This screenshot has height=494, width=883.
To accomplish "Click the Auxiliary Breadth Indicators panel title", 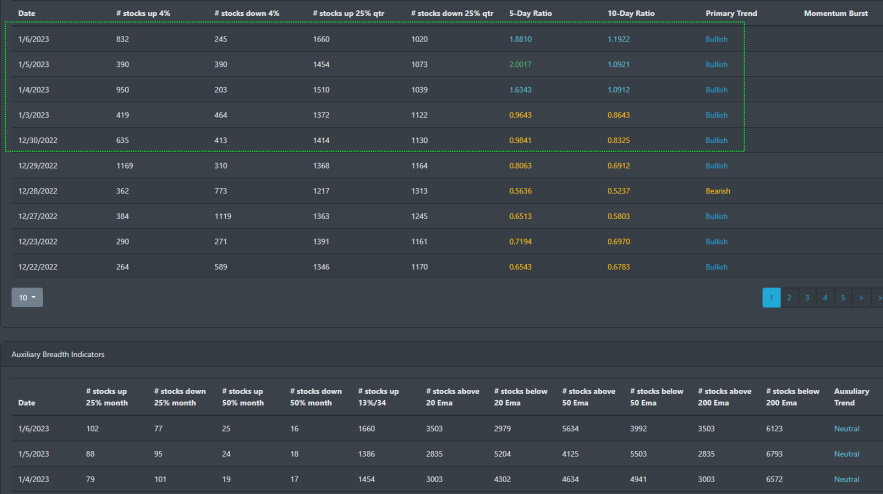I will point(58,354).
